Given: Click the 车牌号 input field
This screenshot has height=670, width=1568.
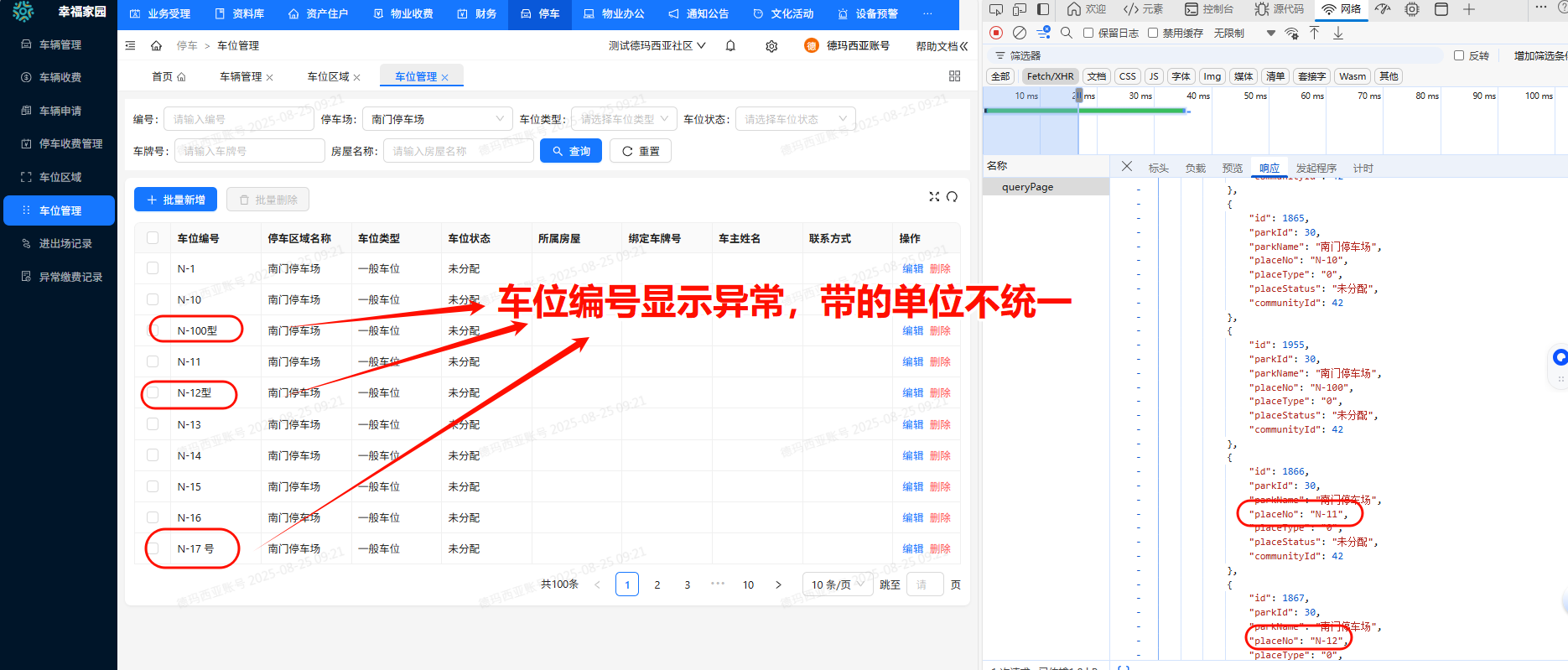Looking at the screenshot, I should 249,151.
